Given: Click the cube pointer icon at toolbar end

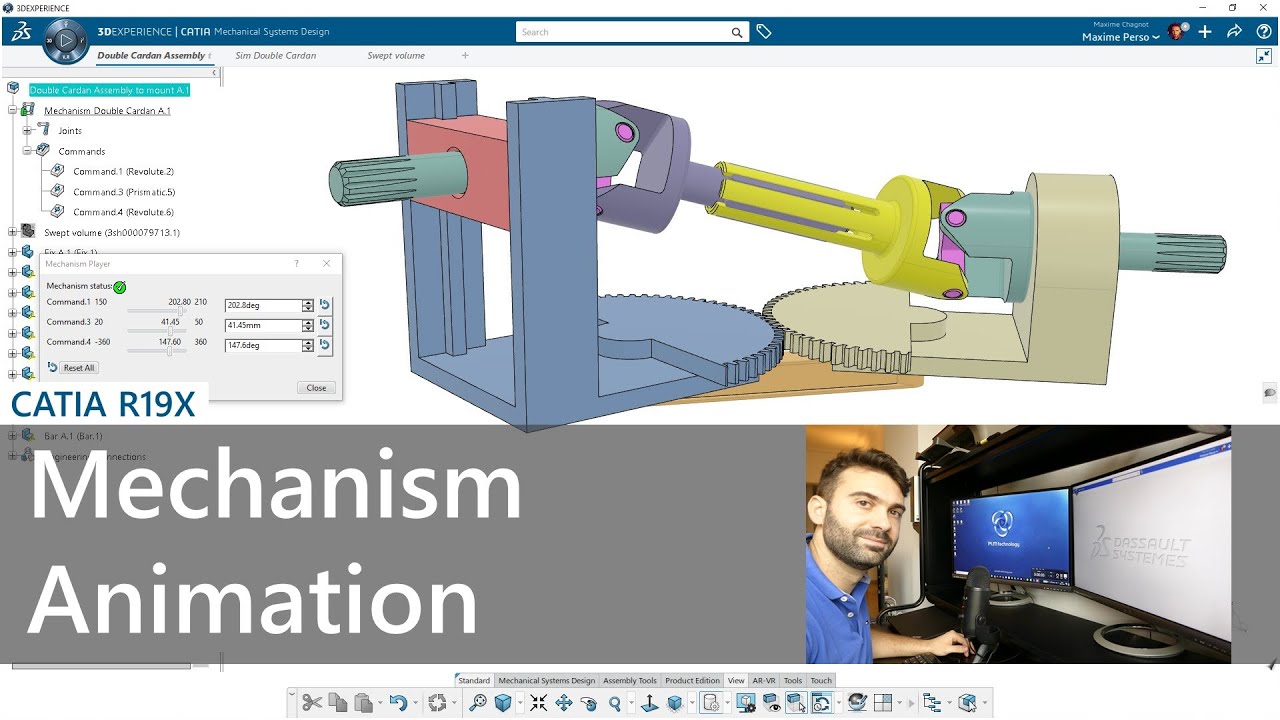Looking at the screenshot, I should click(x=967, y=703).
